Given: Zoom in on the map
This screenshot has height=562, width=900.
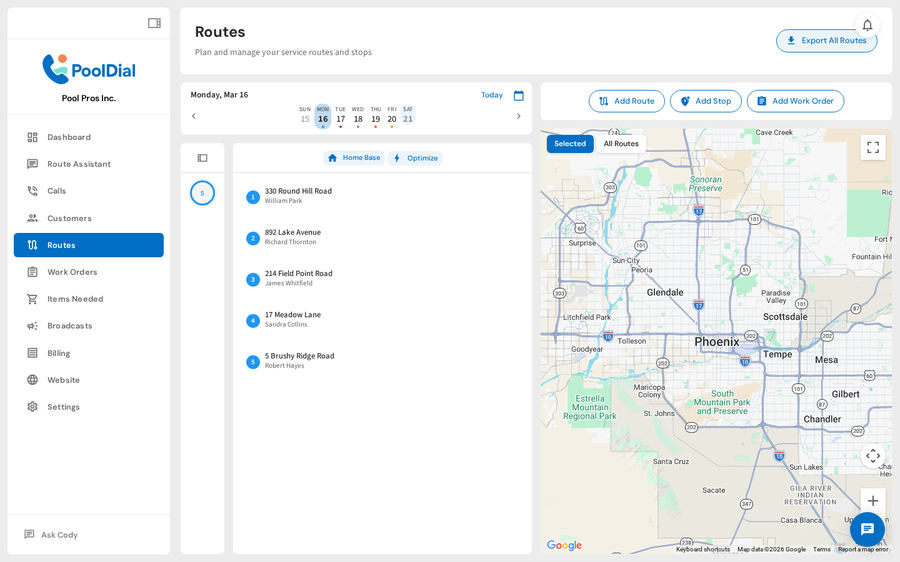Looking at the screenshot, I should coord(872,501).
